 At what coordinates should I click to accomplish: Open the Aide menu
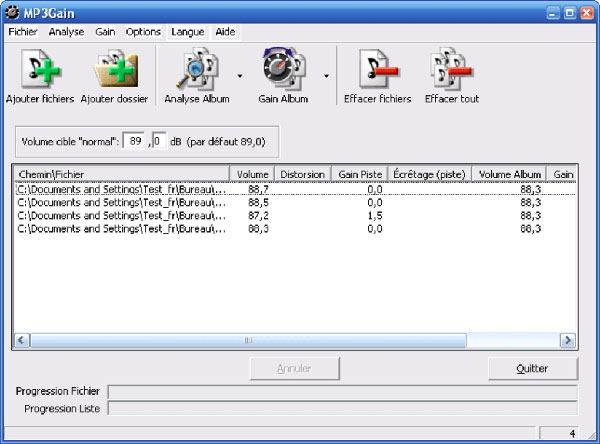pos(225,32)
